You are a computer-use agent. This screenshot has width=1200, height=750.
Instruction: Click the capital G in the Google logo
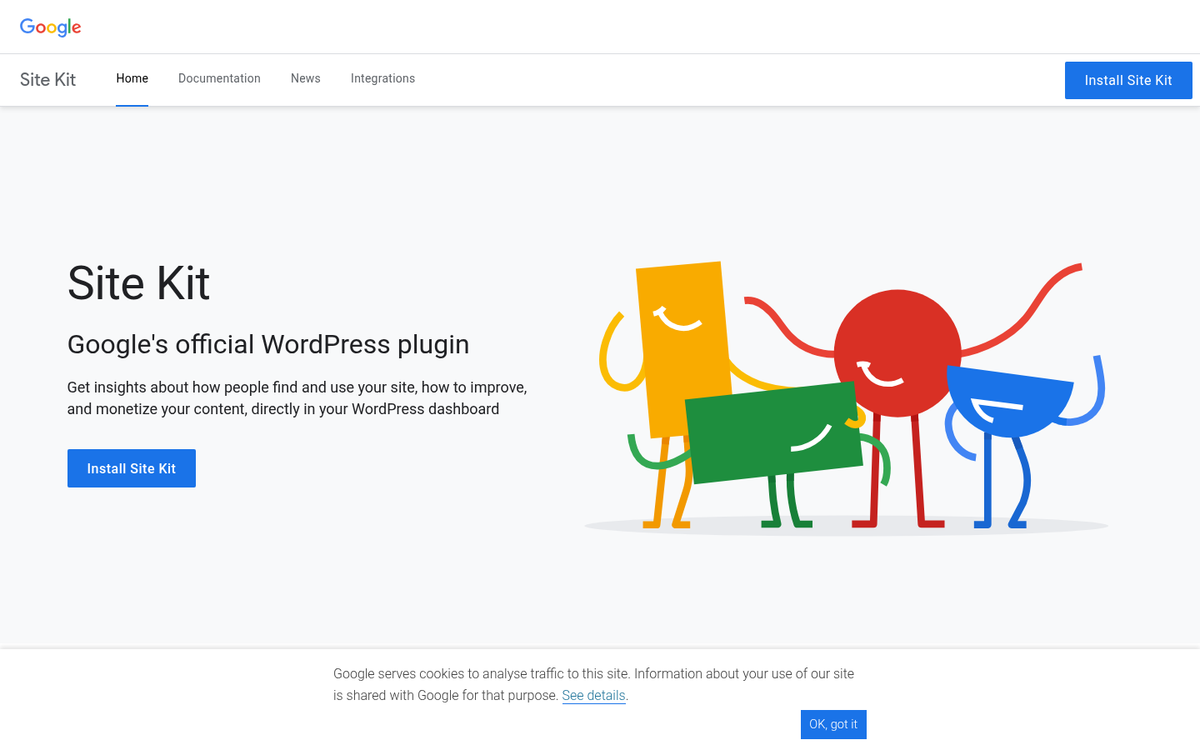click(28, 27)
